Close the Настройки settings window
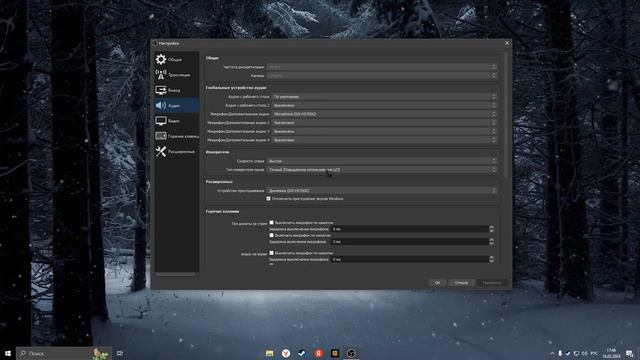Image resolution: width=640 pixels, height=360 pixels. pyautogui.click(x=507, y=43)
